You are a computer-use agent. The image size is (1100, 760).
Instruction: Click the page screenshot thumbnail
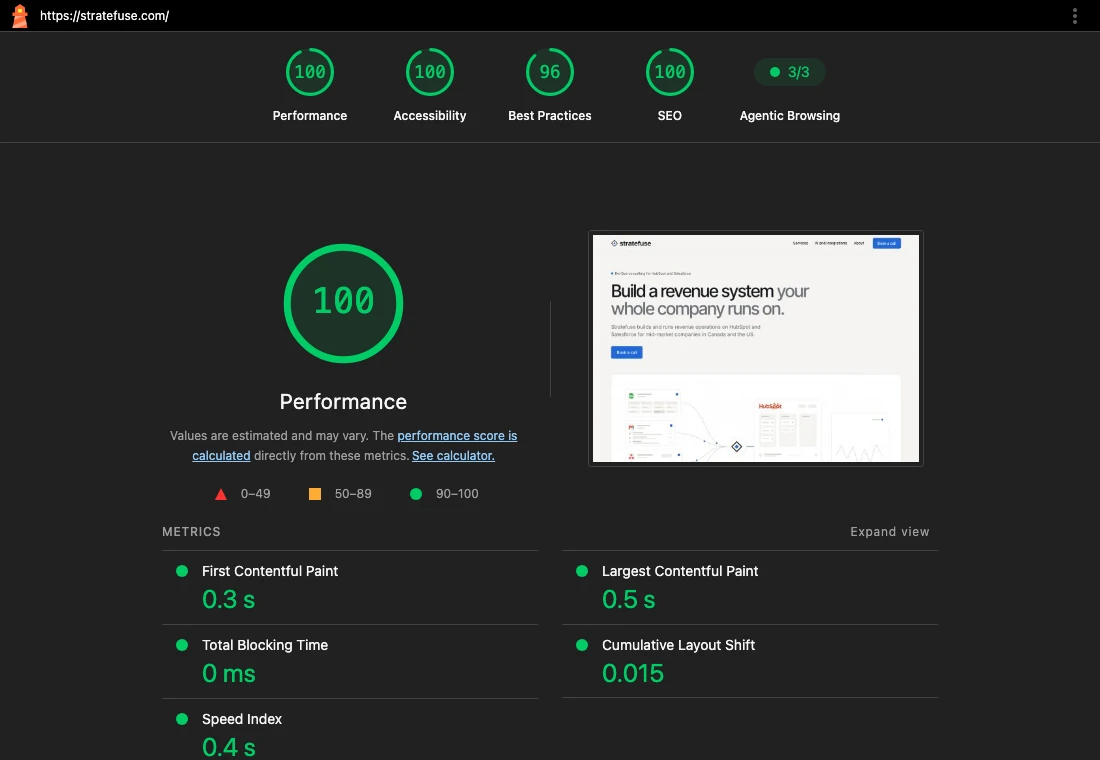[756, 348]
